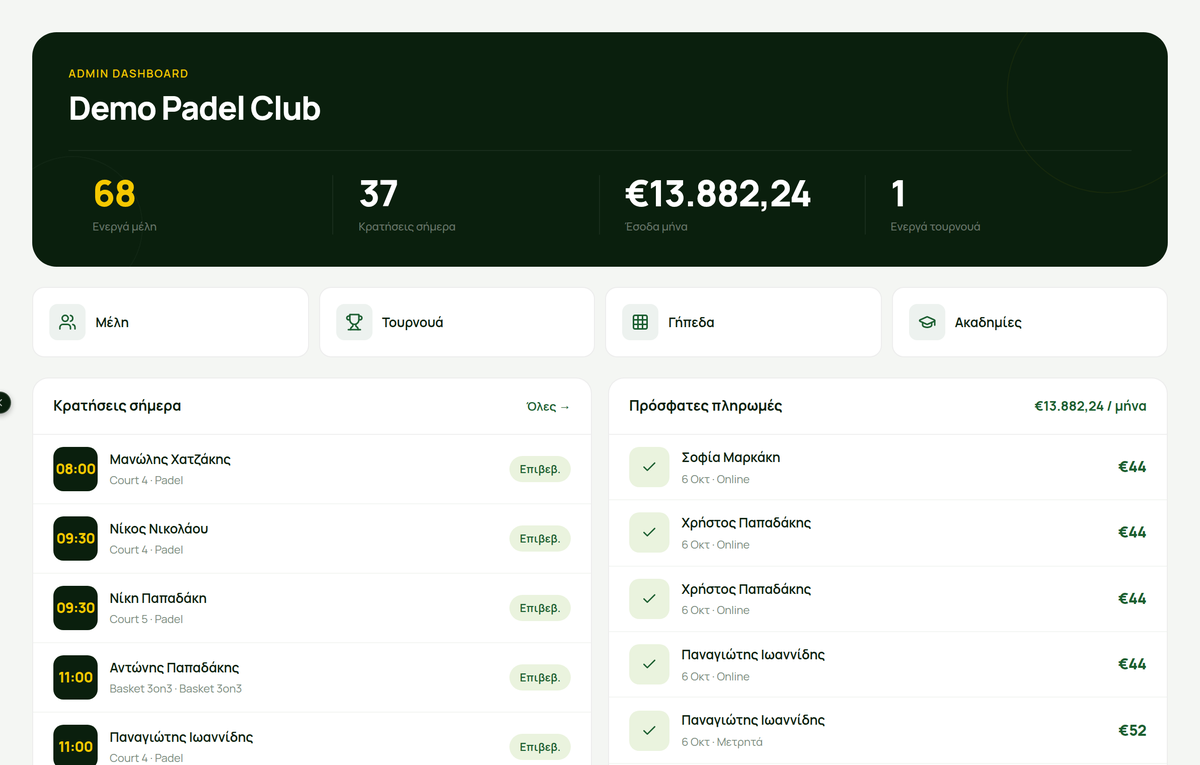Open the Ακαδημίες navigation card

click(1030, 322)
